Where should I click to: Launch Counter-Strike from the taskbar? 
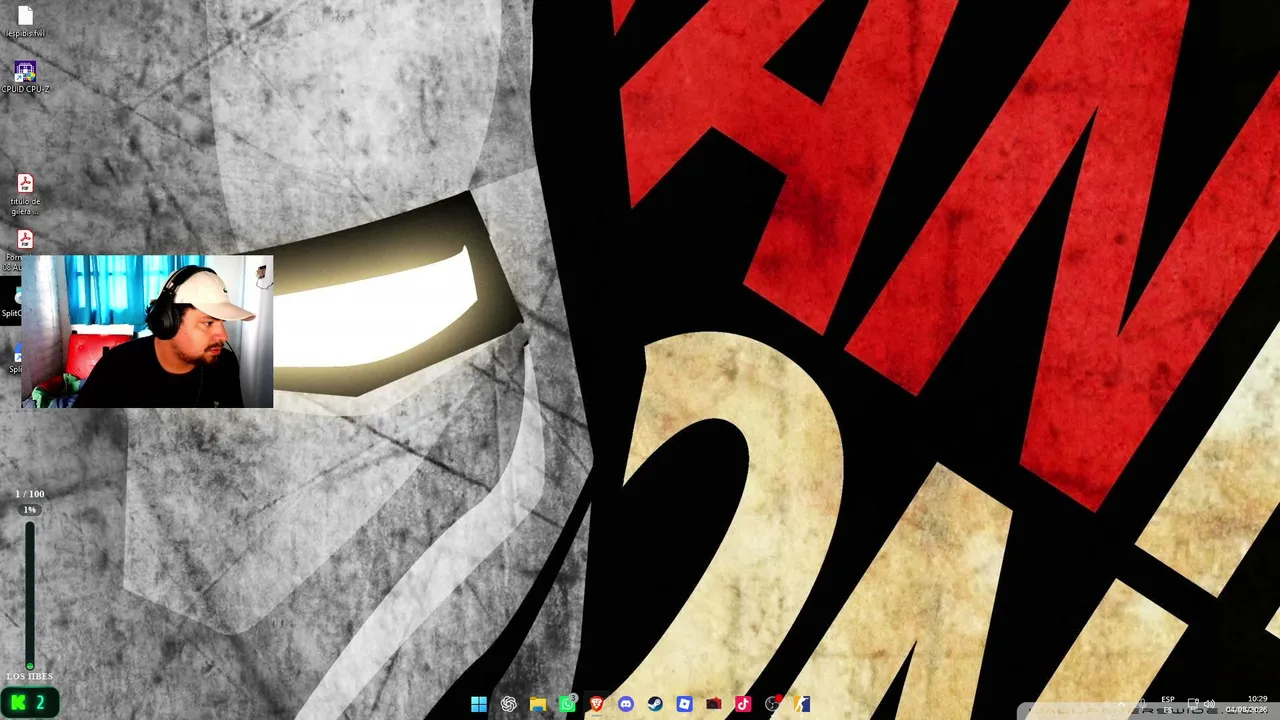click(x=802, y=704)
